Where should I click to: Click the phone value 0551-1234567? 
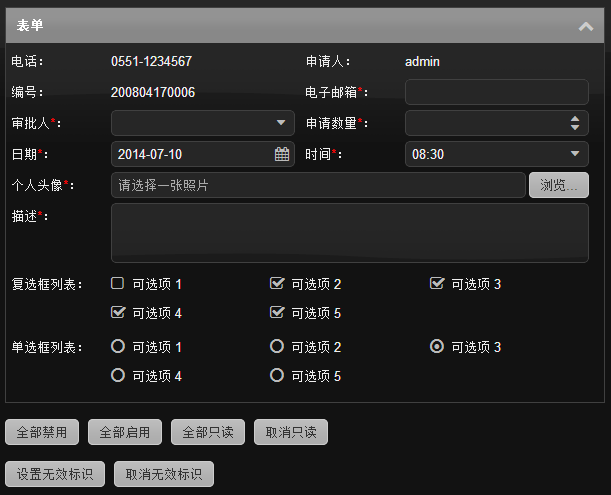click(152, 61)
